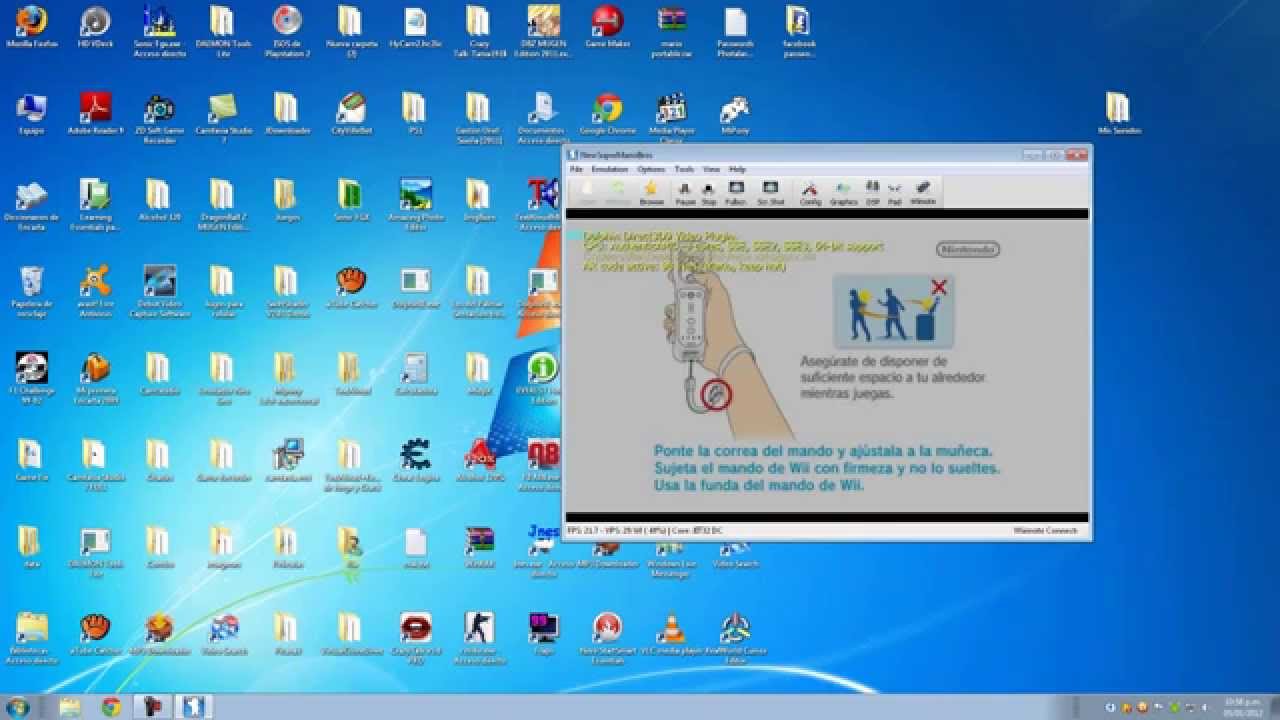
Task: Select the Amazing Photo Editor desktop icon
Action: [415, 205]
